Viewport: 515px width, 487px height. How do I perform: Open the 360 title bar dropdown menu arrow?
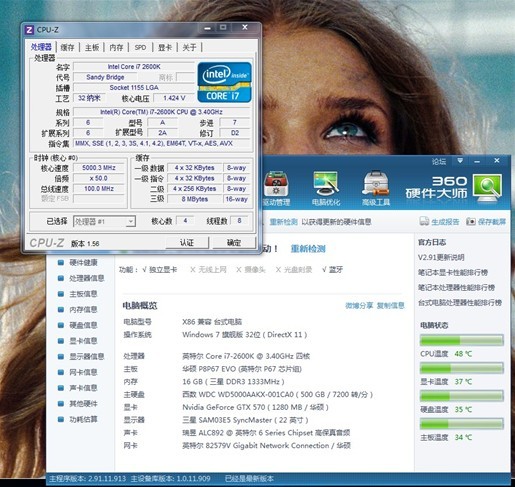pyautogui.click(x=460, y=161)
